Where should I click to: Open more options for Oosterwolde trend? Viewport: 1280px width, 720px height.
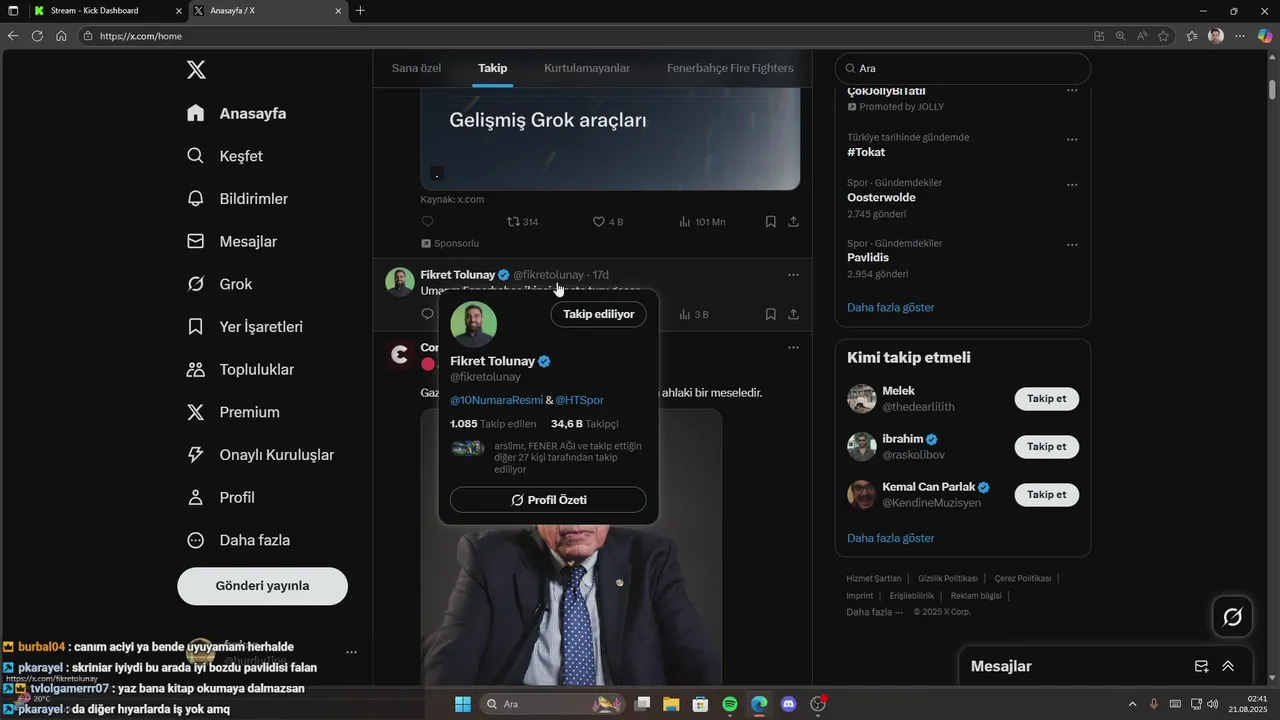tap(1072, 185)
